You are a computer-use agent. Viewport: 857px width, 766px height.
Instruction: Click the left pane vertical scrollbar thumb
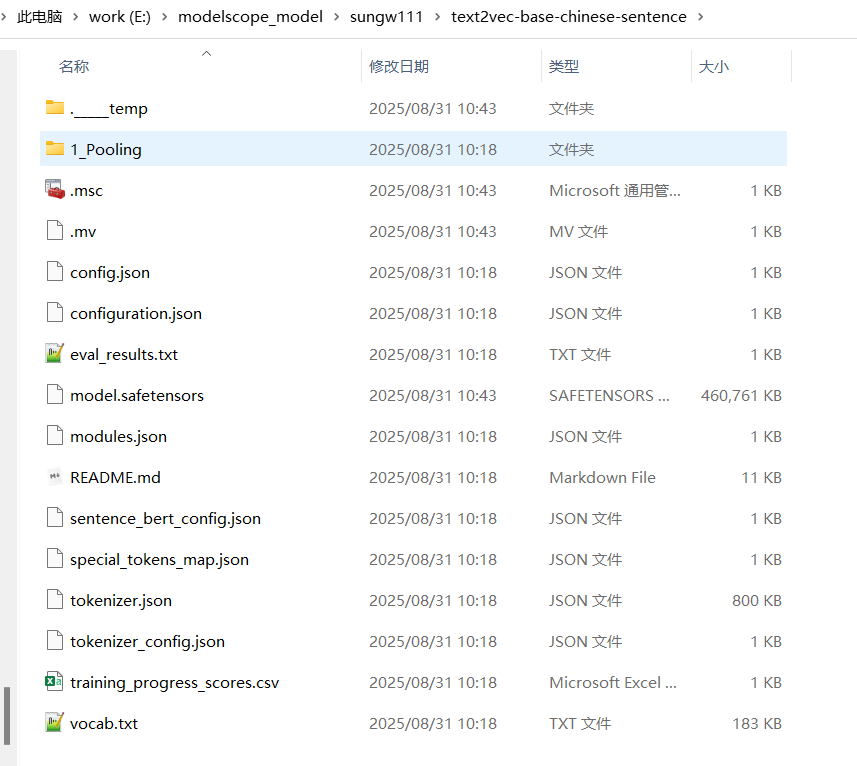point(7,716)
